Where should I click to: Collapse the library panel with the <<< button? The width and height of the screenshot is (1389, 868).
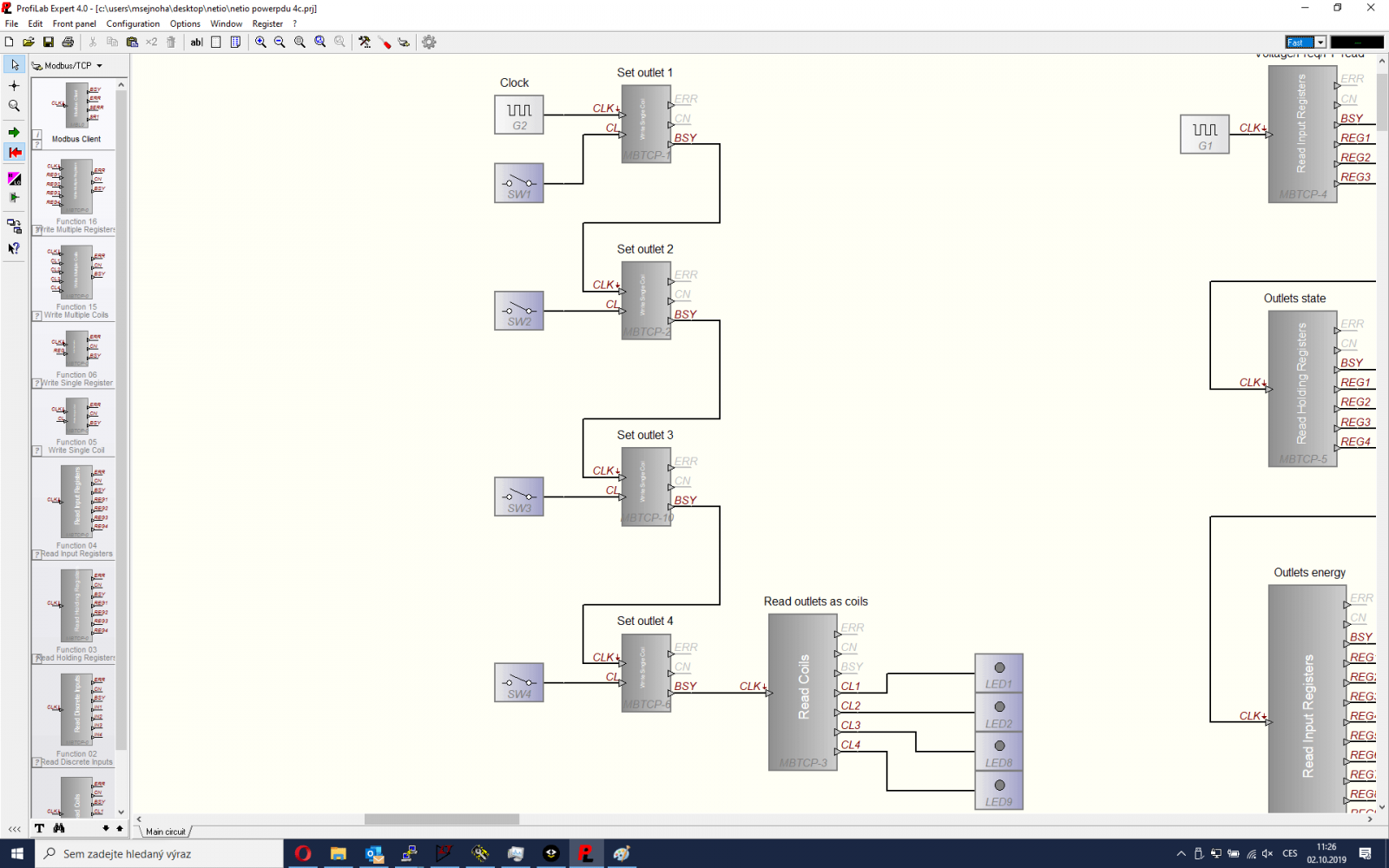pyautogui.click(x=14, y=829)
